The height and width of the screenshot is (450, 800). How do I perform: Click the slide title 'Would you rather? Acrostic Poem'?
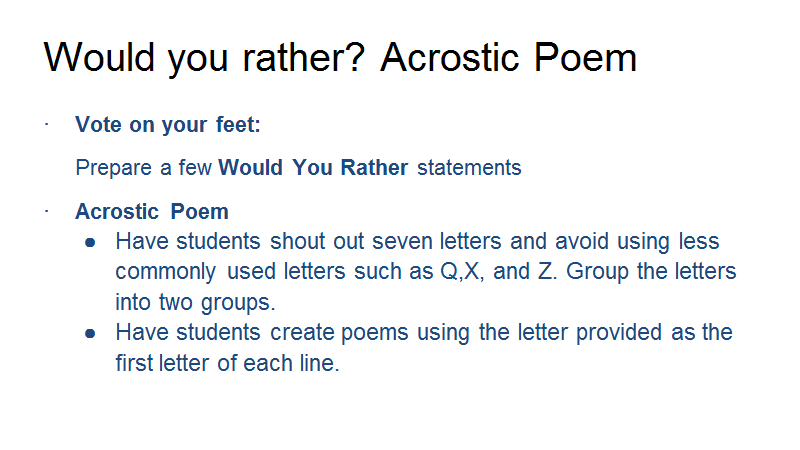click(x=340, y=58)
